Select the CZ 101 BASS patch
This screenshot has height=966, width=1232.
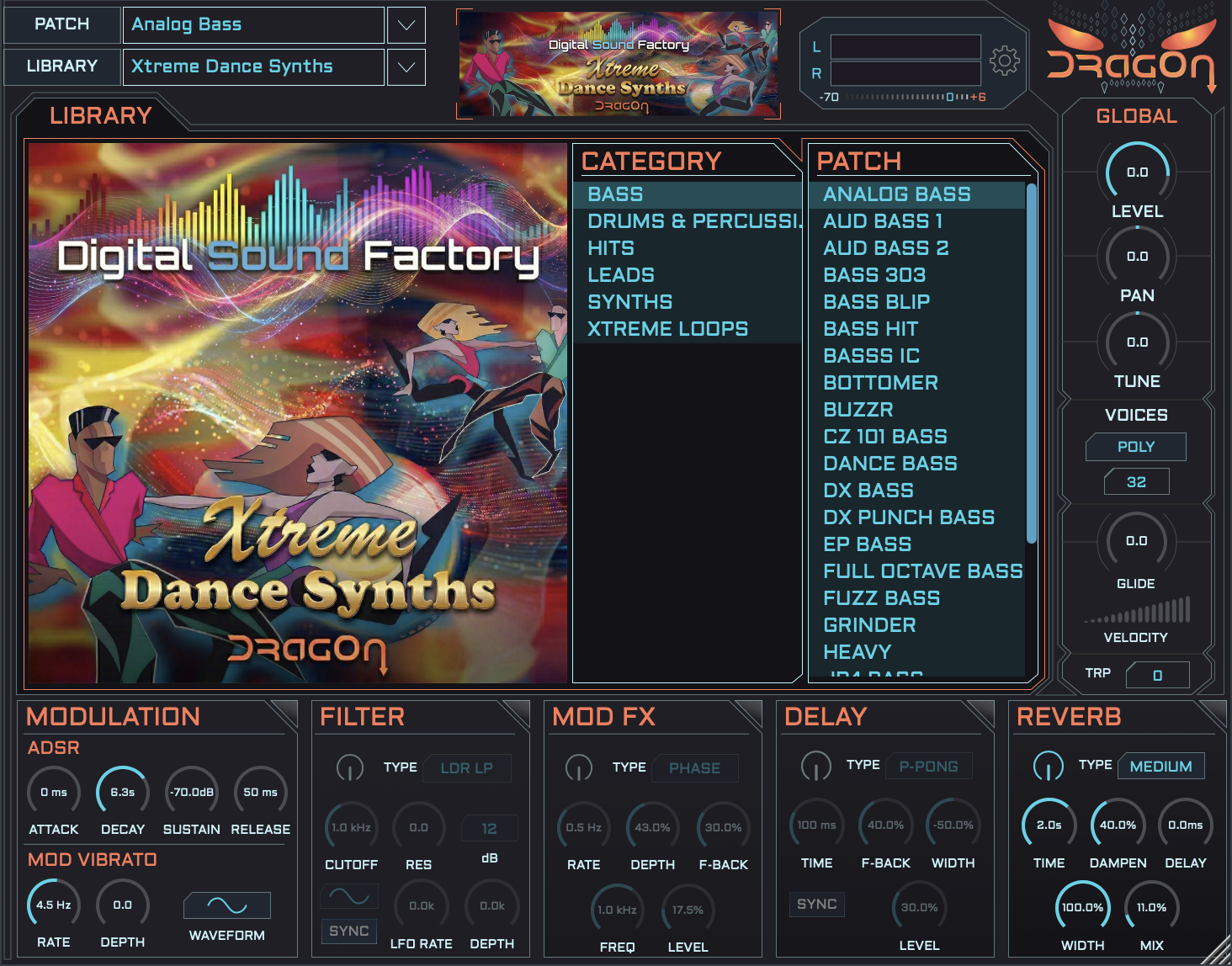916,437
